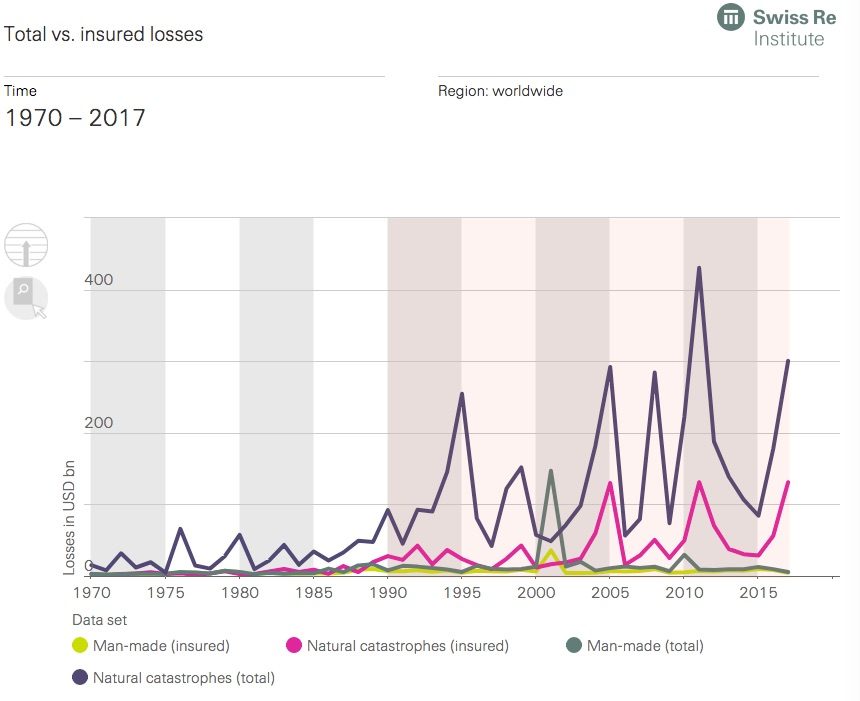Click the Man-made (total) legend label

[645, 646]
